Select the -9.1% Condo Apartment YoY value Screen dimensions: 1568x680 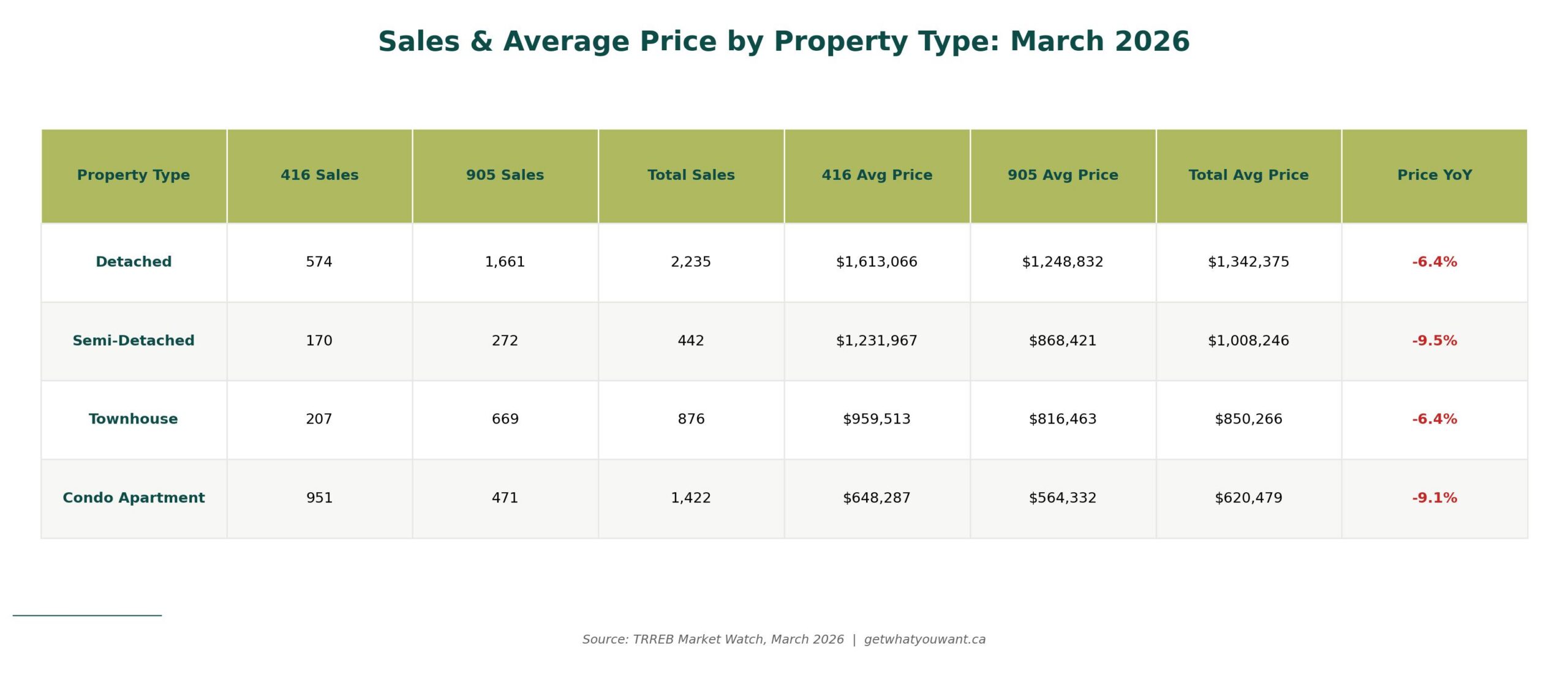point(1434,498)
